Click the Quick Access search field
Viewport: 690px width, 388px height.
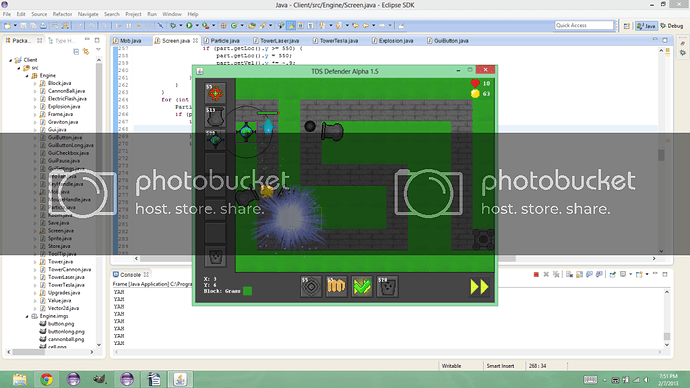point(584,26)
